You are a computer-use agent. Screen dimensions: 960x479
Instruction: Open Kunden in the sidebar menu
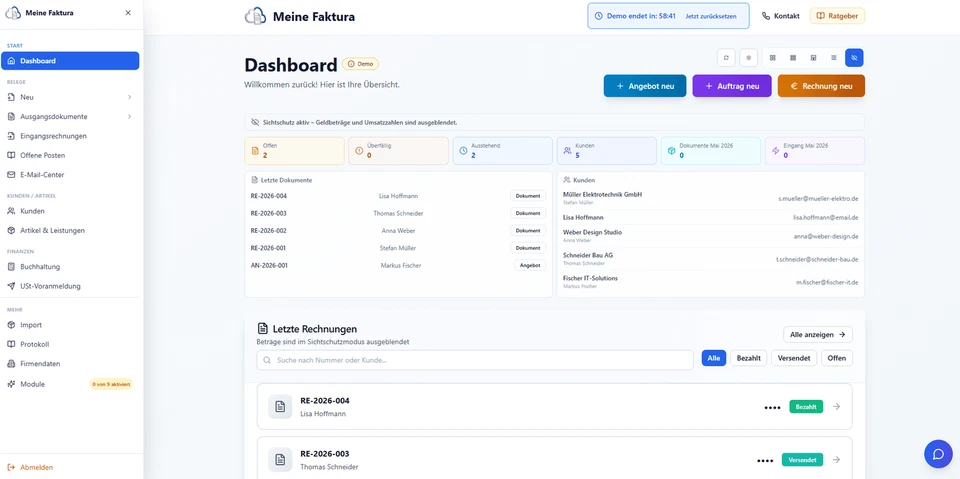70,211
